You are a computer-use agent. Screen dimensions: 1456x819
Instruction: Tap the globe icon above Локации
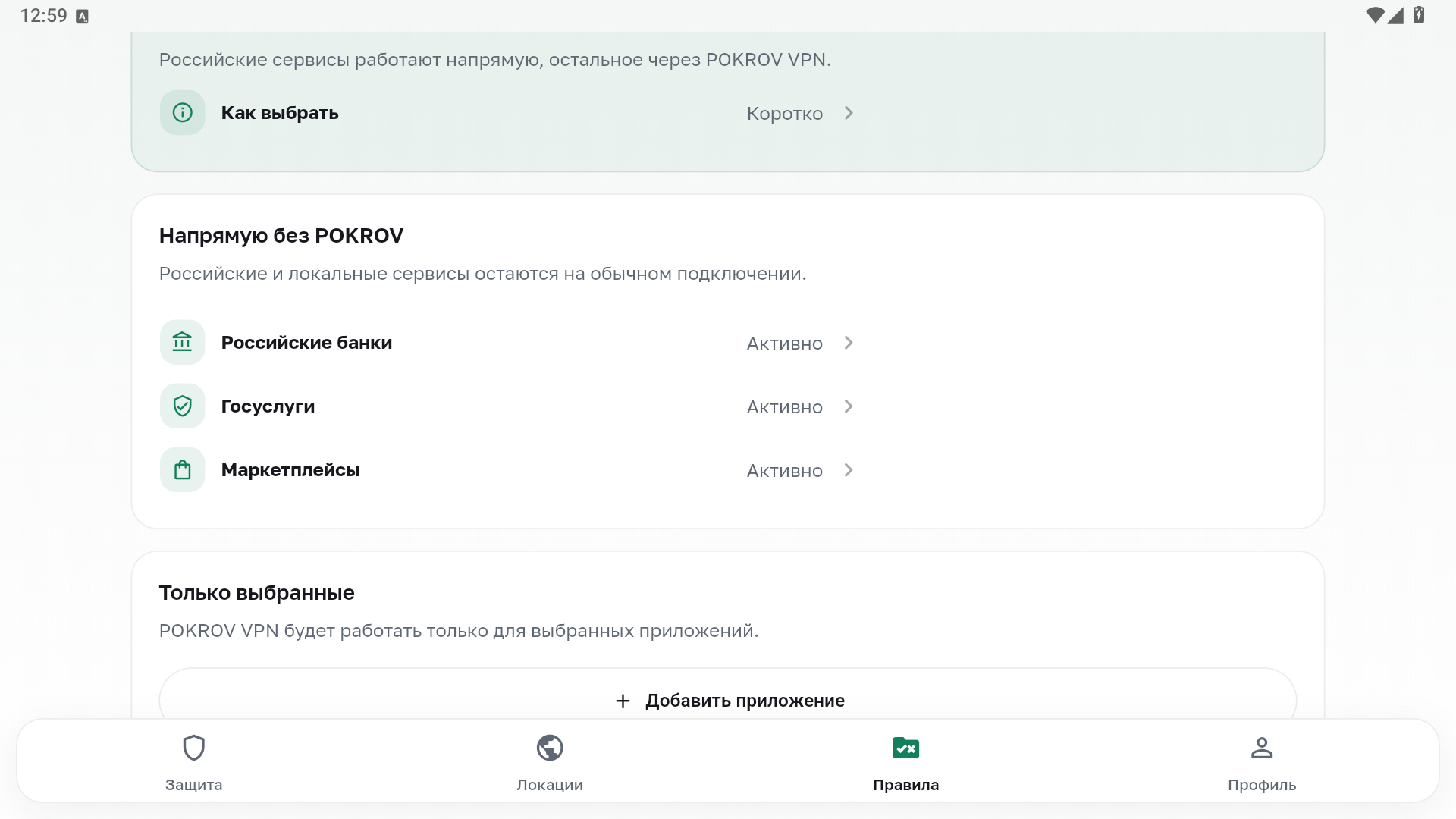550,748
